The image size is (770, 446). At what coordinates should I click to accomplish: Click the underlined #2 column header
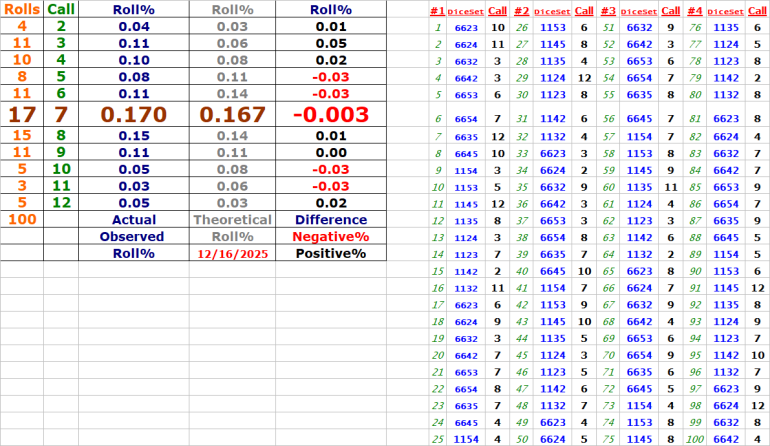(521, 10)
